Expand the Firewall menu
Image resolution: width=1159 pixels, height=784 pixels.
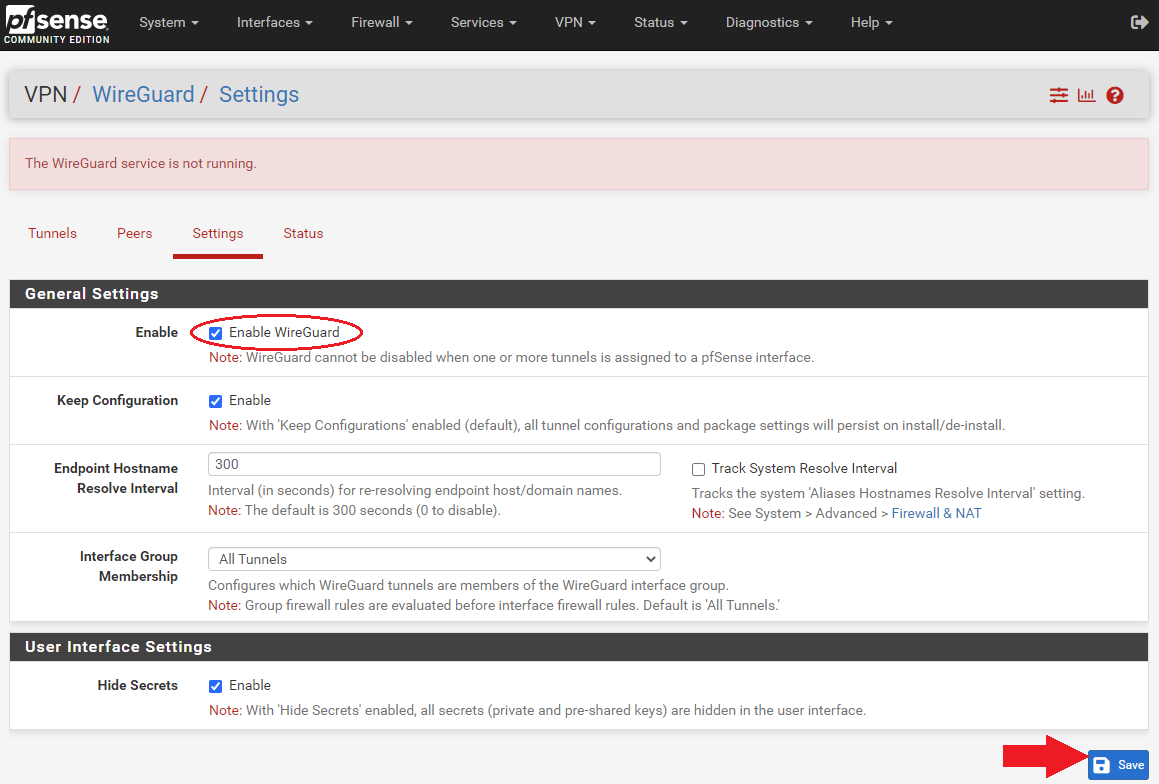tap(381, 23)
